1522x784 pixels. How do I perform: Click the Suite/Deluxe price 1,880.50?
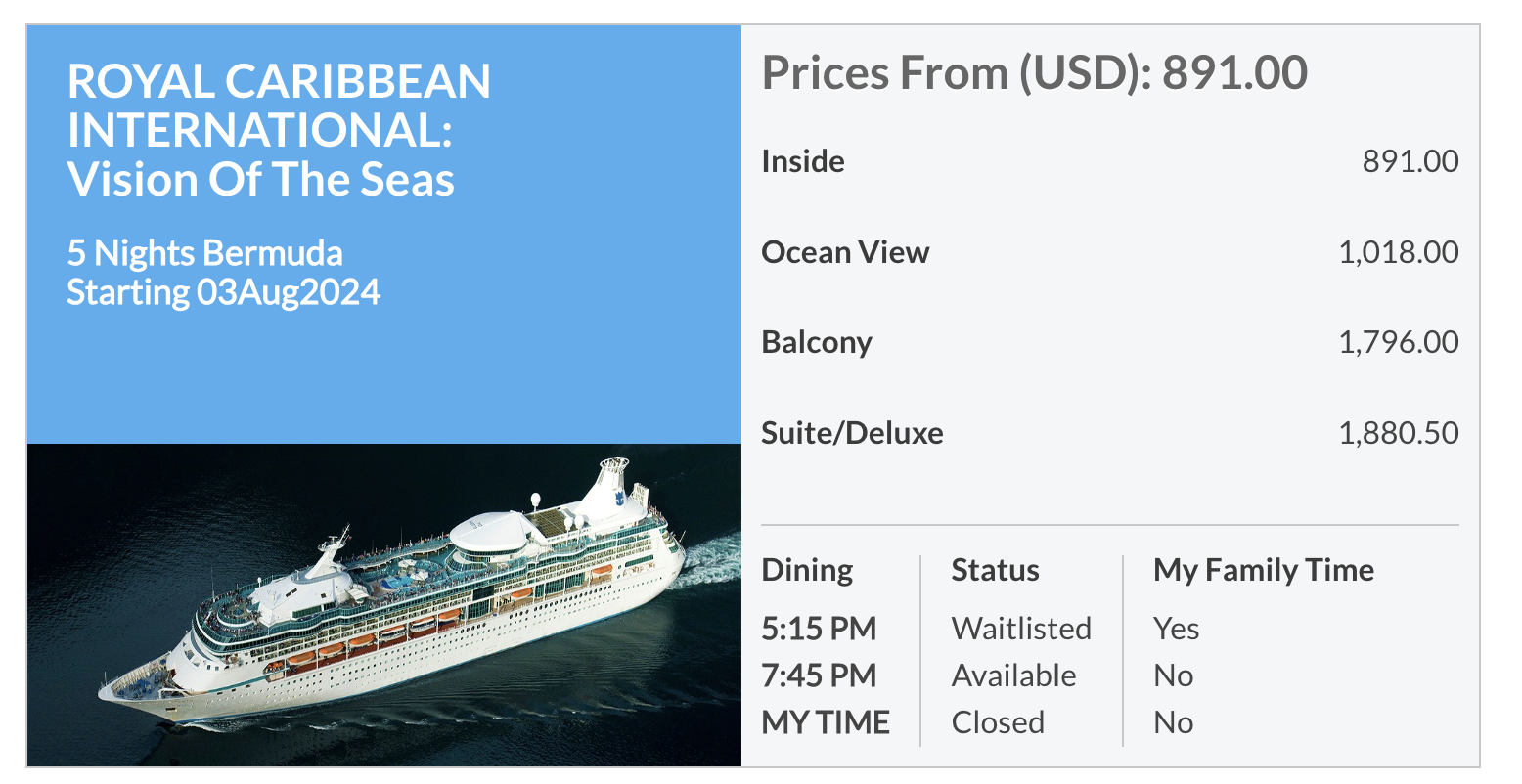click(1399, 433)
